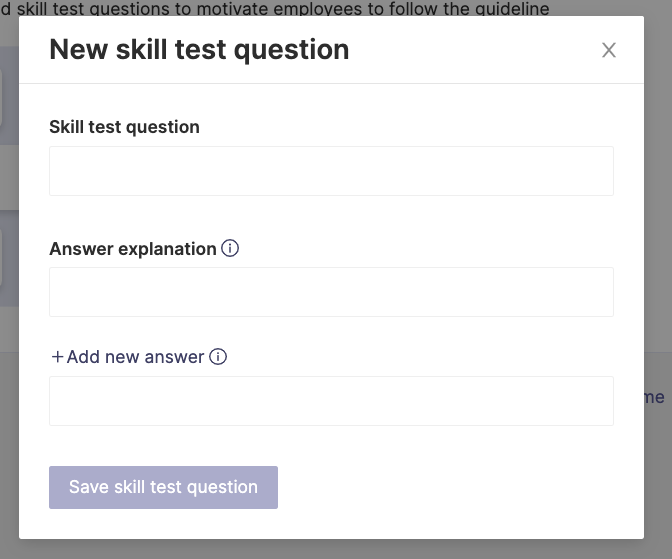Click blank header area between the title and close icon
The height and width of the screenshot is (559, 672).
coord(475,50)
